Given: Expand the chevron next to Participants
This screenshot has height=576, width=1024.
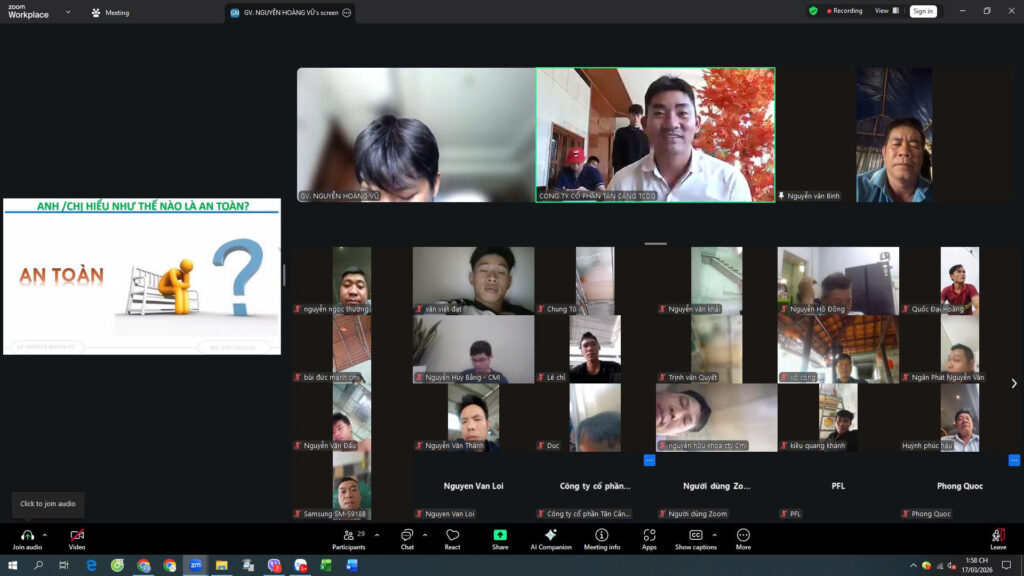Looking at the screenshot, I should point(376,535).
